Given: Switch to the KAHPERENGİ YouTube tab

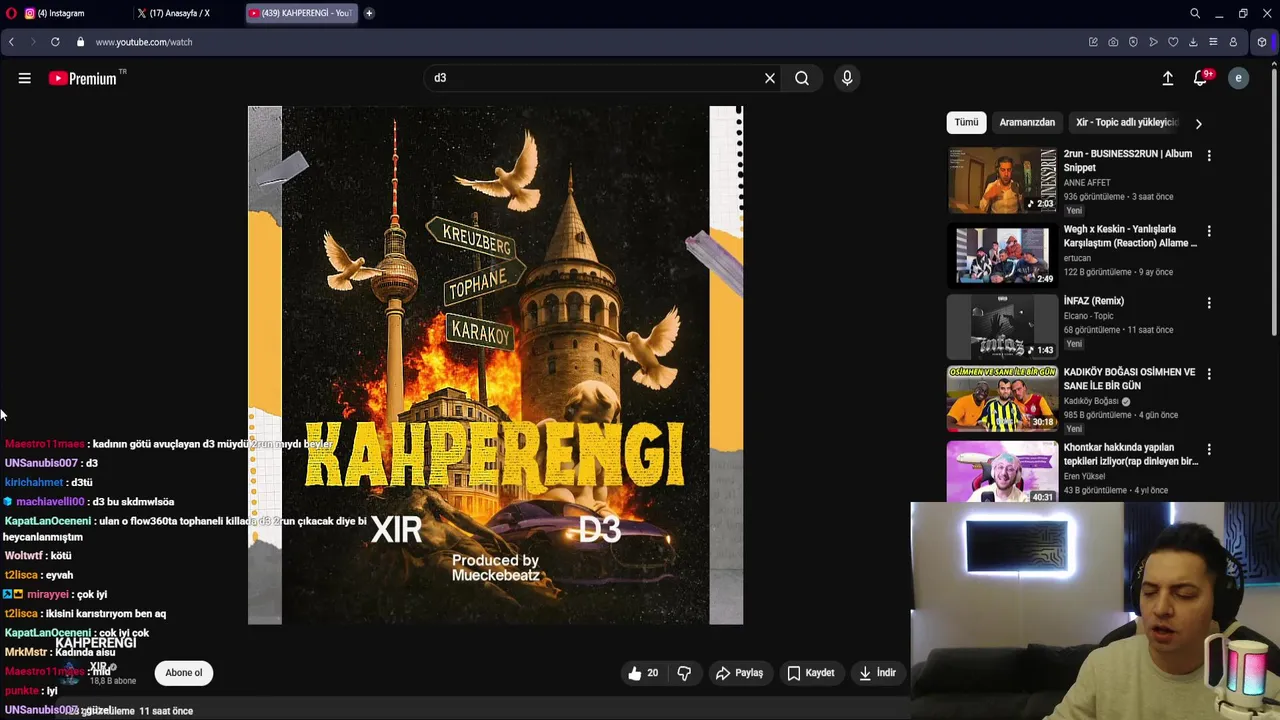Looking at the screenshot, I should pyautogui.click(x=300, y=13).
